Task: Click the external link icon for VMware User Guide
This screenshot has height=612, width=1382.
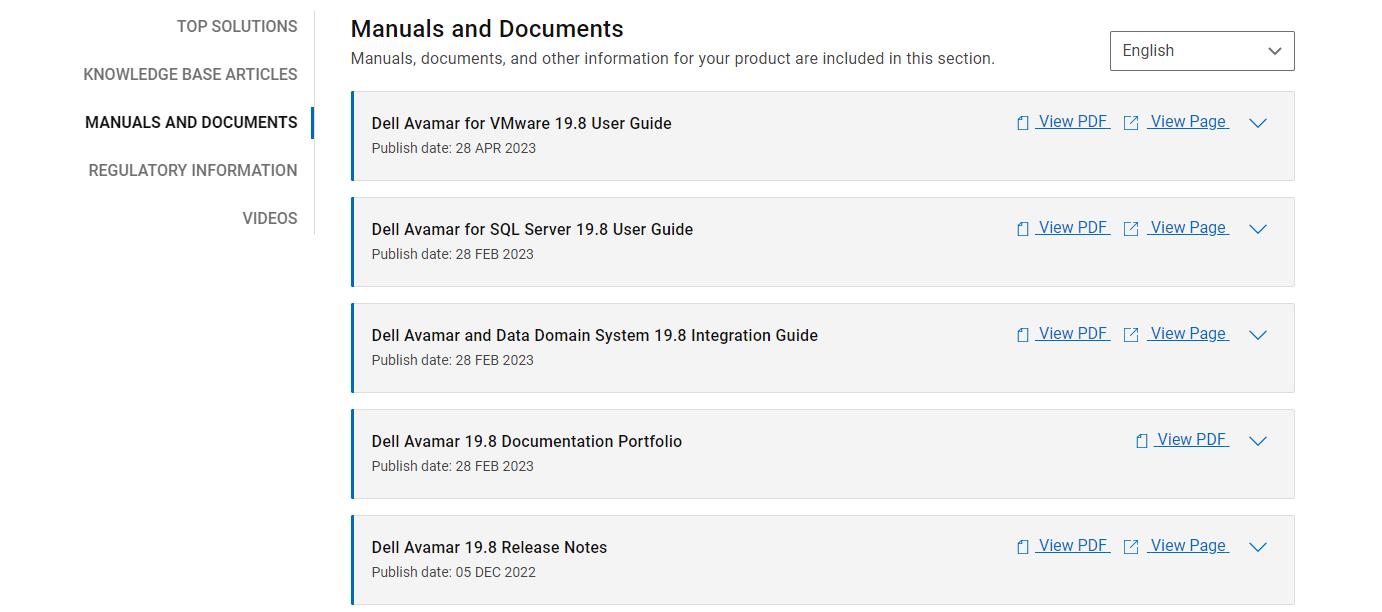Action: [x=1130, y=121]
